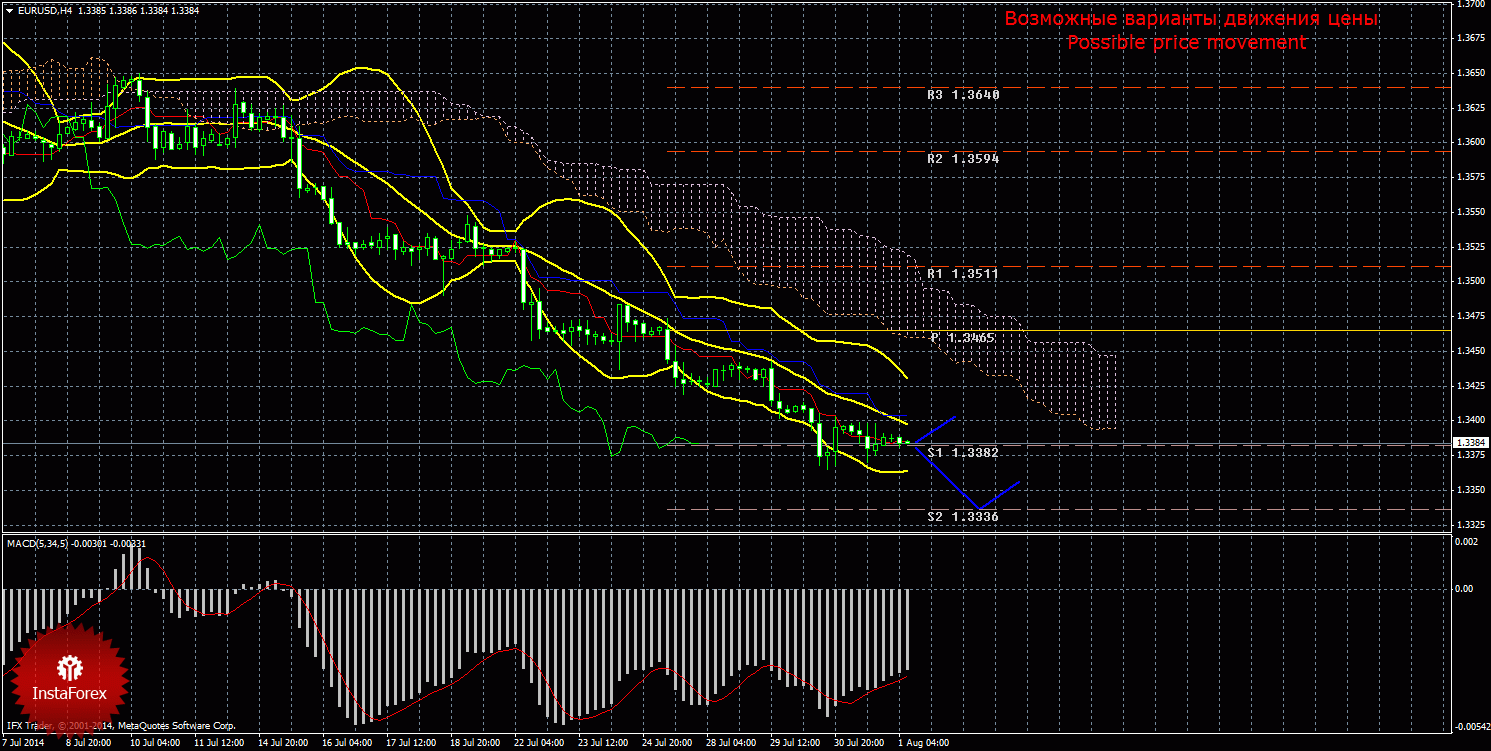Click the R1 1.3511 resistance label
Viewport: 1491px width, 751px height.
pyautogui.click(x=963, y=273)
